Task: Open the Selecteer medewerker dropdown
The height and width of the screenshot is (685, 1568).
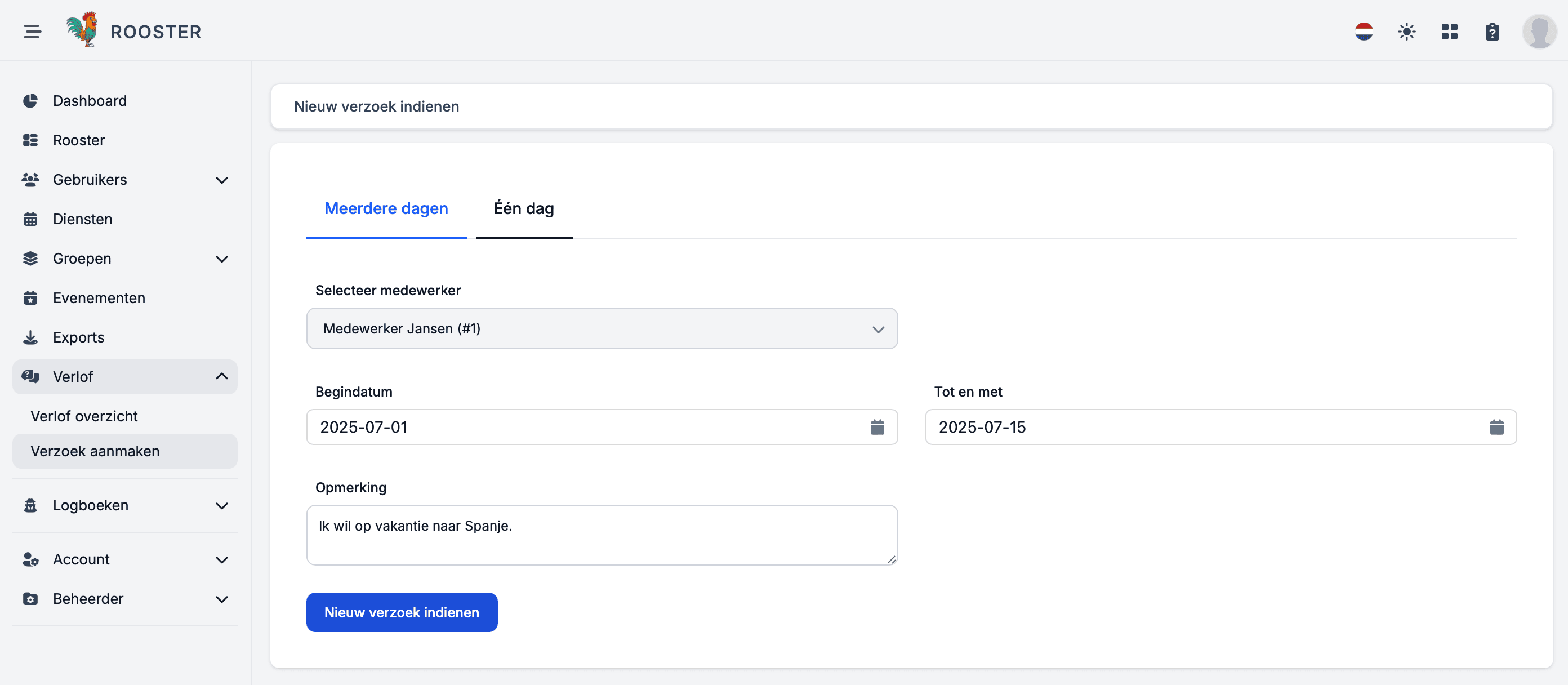Action: click(x=602, y=329)
